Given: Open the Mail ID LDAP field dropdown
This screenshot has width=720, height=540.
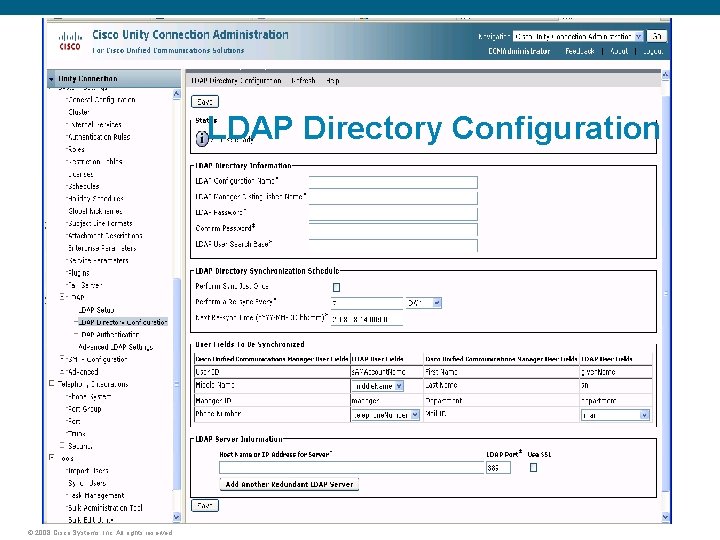Looking at the screenshot, I should click(x=615, y=415).
